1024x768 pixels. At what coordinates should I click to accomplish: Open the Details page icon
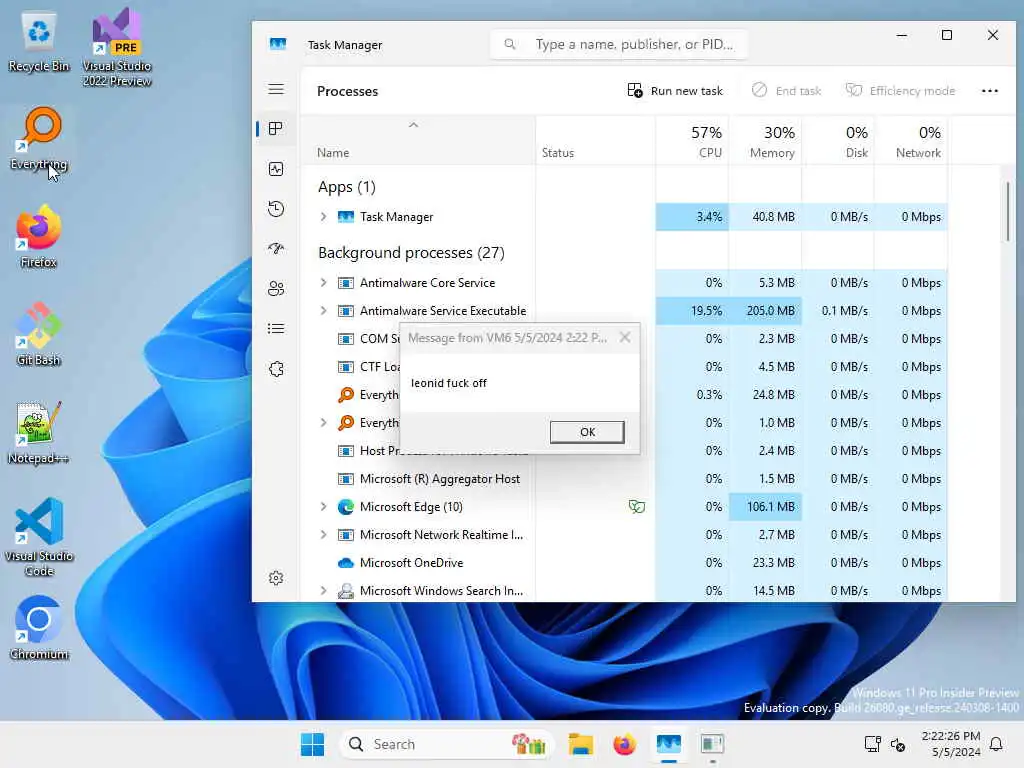[x=276, y=328]
